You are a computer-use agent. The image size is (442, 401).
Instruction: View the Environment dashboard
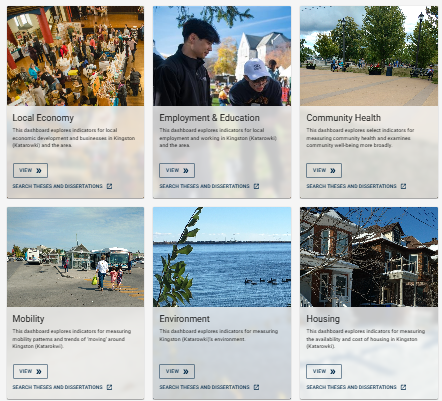tap(177, 371)
